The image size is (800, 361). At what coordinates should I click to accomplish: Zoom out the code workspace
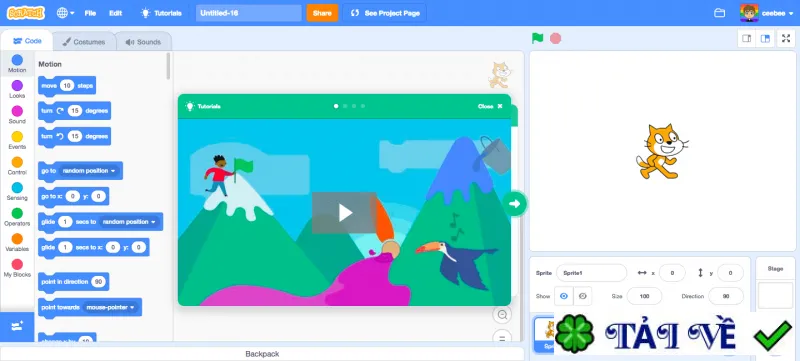(x=502, y=315)
